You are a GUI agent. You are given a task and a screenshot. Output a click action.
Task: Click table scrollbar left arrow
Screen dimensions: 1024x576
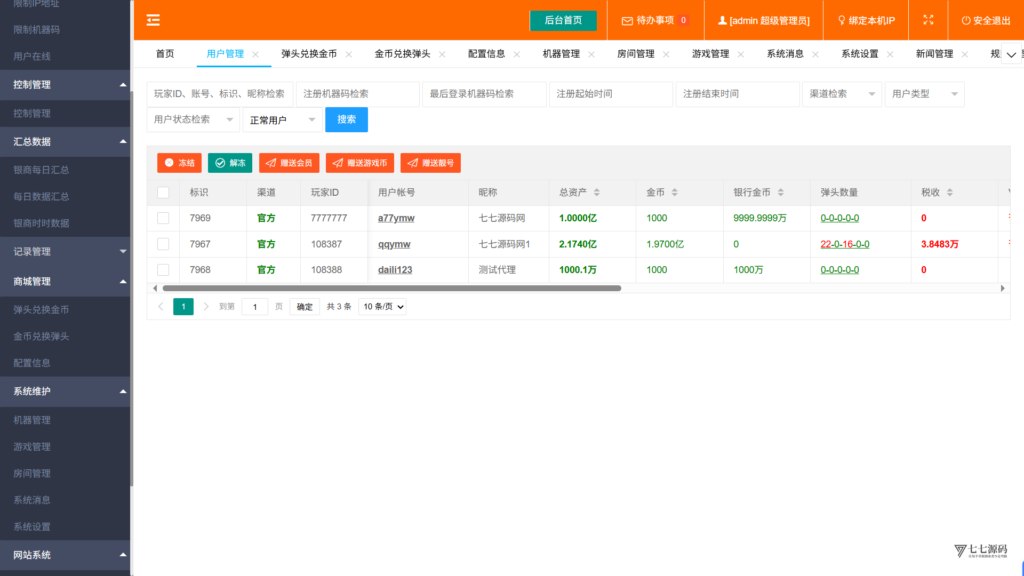point(155,288)
